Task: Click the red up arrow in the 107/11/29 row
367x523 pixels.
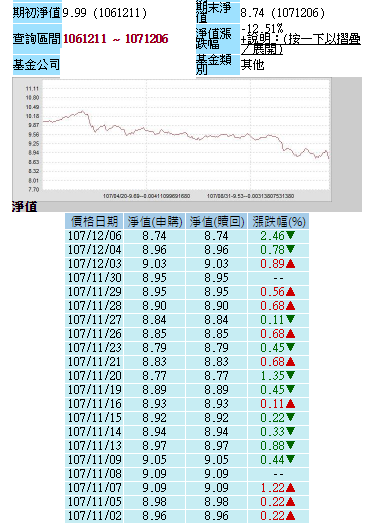Action: (x=291, y=292)
